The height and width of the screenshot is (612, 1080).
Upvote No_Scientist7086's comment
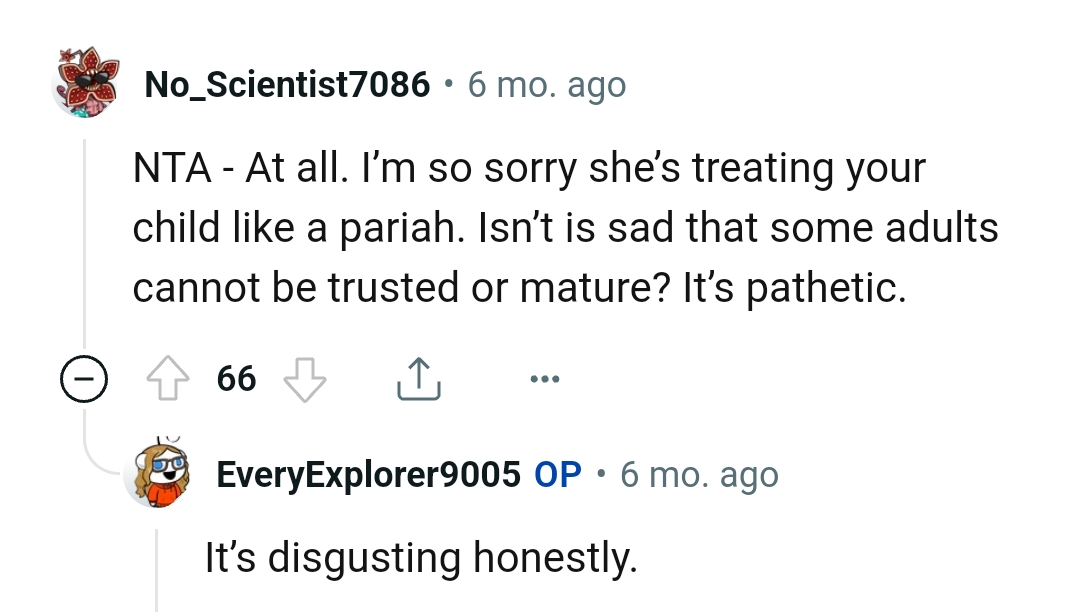pyautogui.click(x=168, y=378)
